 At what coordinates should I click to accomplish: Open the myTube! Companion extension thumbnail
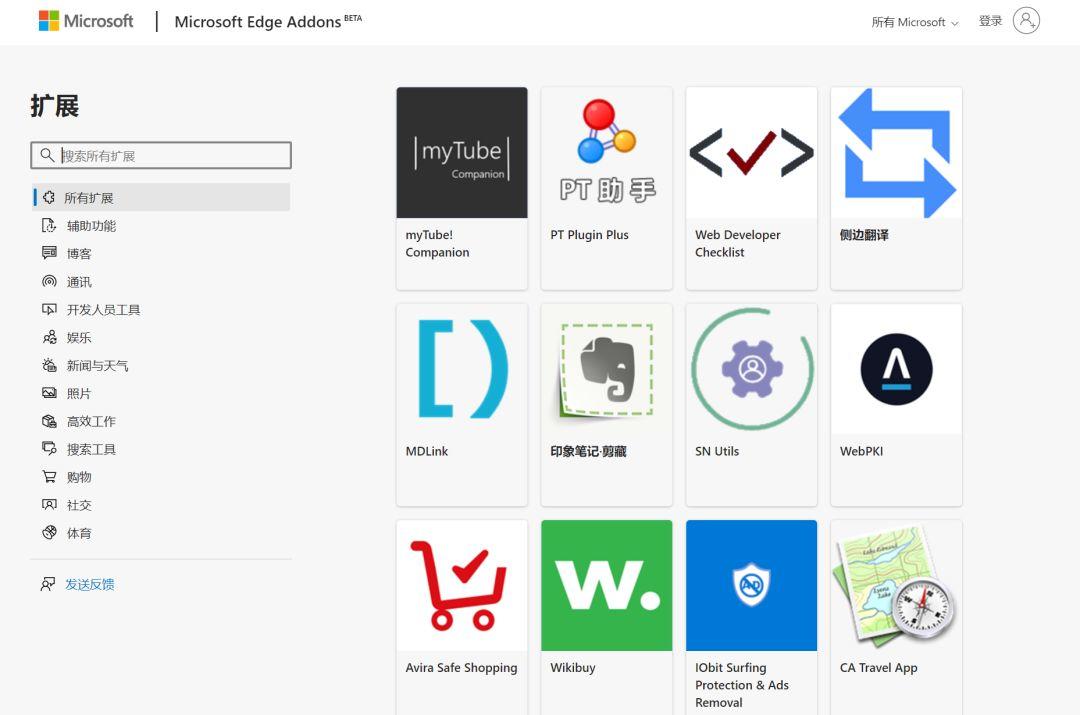click(461, 152)
